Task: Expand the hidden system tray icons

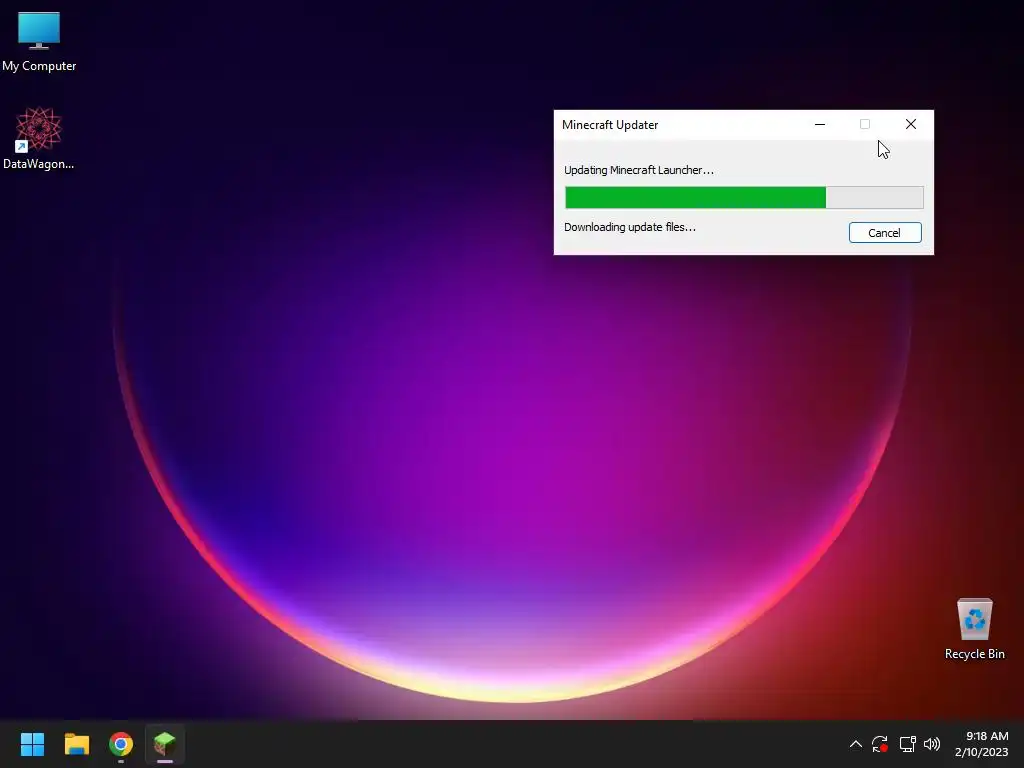Action: (856, 744)
